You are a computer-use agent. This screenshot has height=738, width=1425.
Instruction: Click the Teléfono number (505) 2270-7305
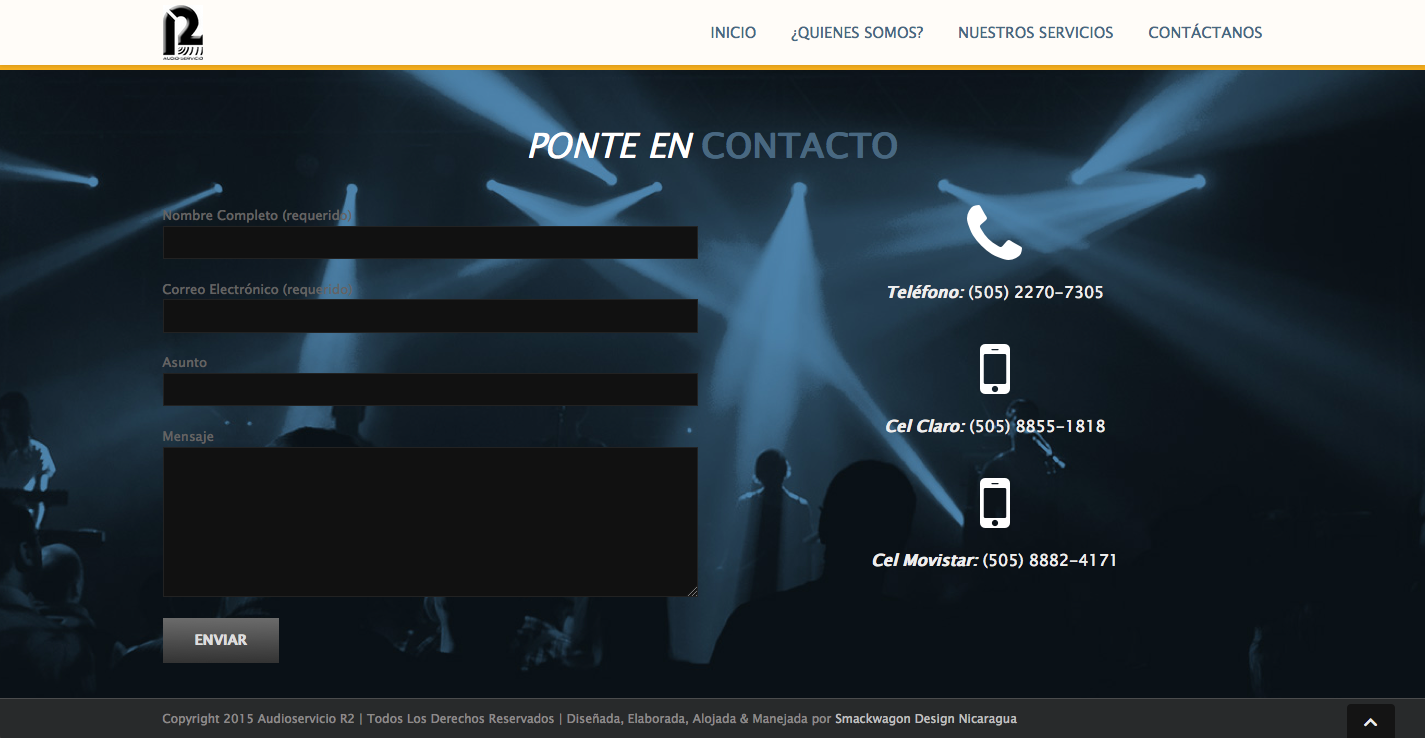[x=1036, y=292]
